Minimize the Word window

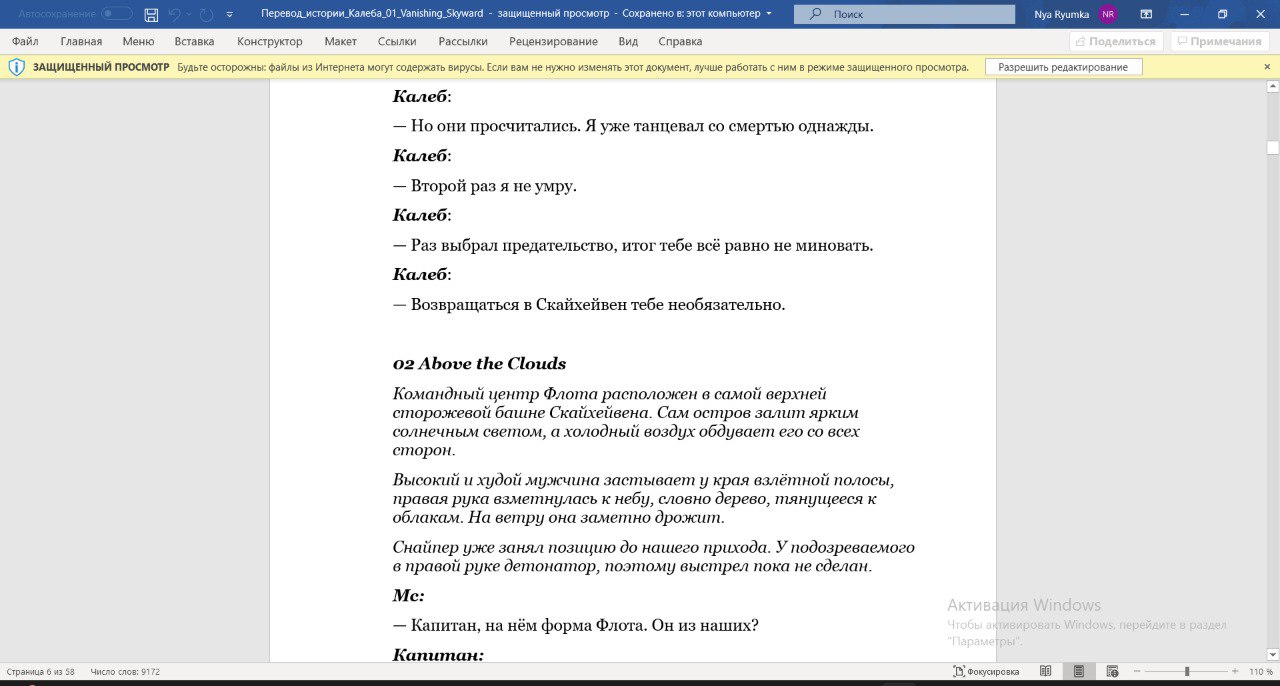[1184, 14]
